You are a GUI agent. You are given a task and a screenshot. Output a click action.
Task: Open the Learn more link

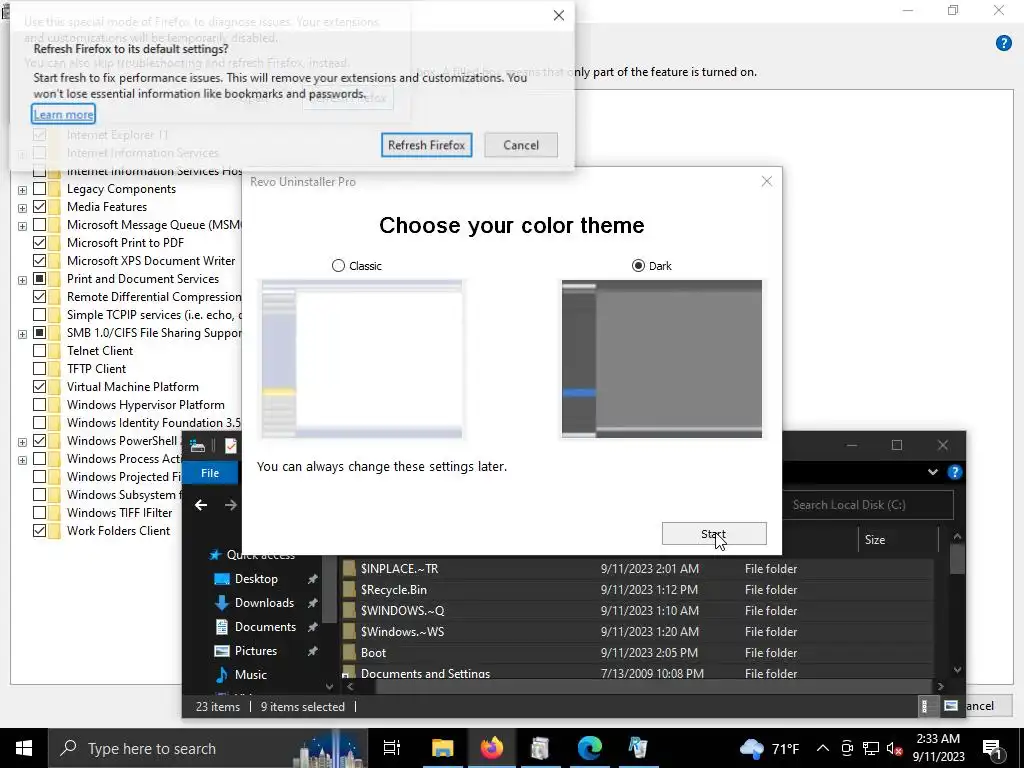click(63, 114)
